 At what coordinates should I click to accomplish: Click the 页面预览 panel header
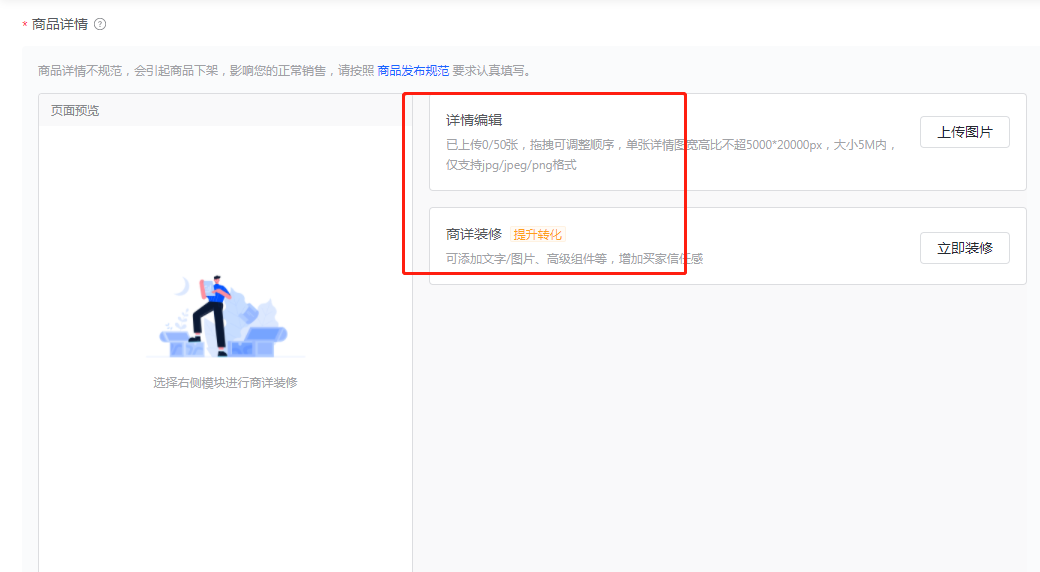tap(75, 111)
